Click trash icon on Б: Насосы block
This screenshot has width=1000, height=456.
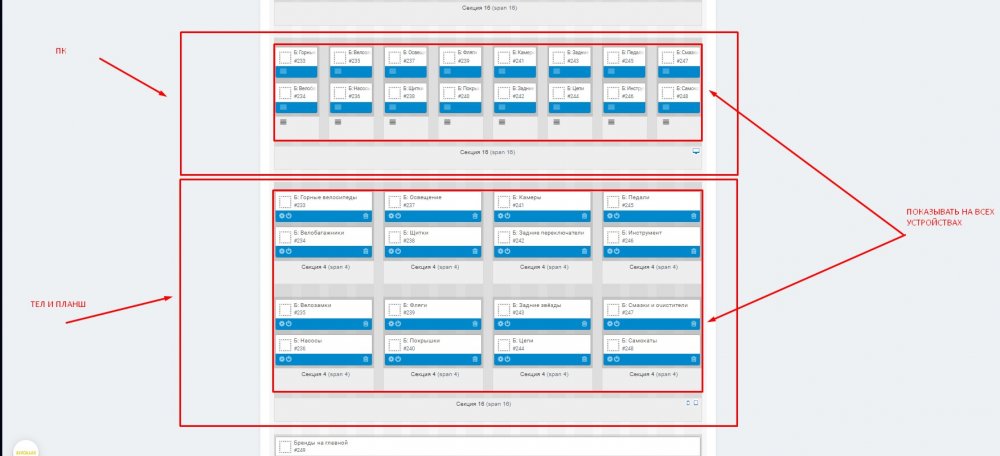(365, 360)
